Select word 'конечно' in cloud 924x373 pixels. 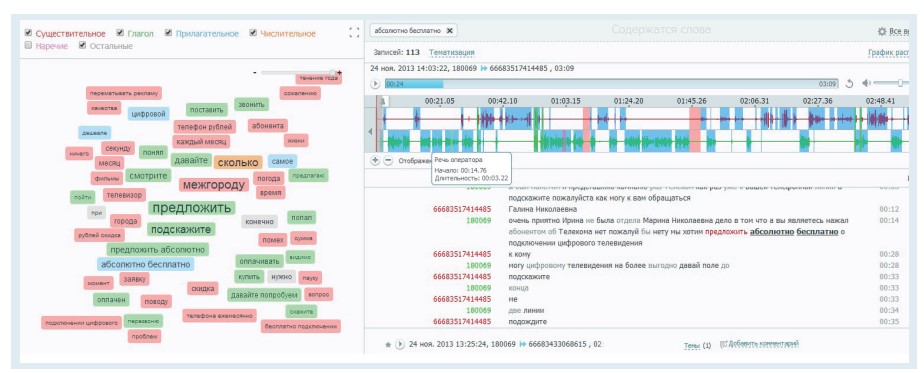pyautogui.click(x=259, y=222)
